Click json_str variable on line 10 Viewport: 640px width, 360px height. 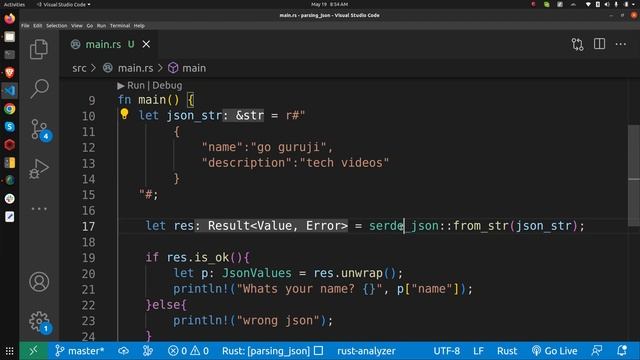click(x=194, y=116)
